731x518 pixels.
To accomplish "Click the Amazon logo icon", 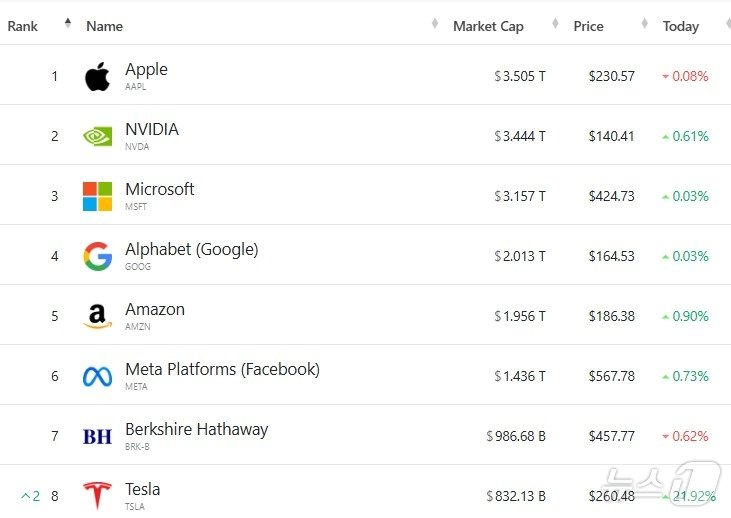I will [97, 316].
